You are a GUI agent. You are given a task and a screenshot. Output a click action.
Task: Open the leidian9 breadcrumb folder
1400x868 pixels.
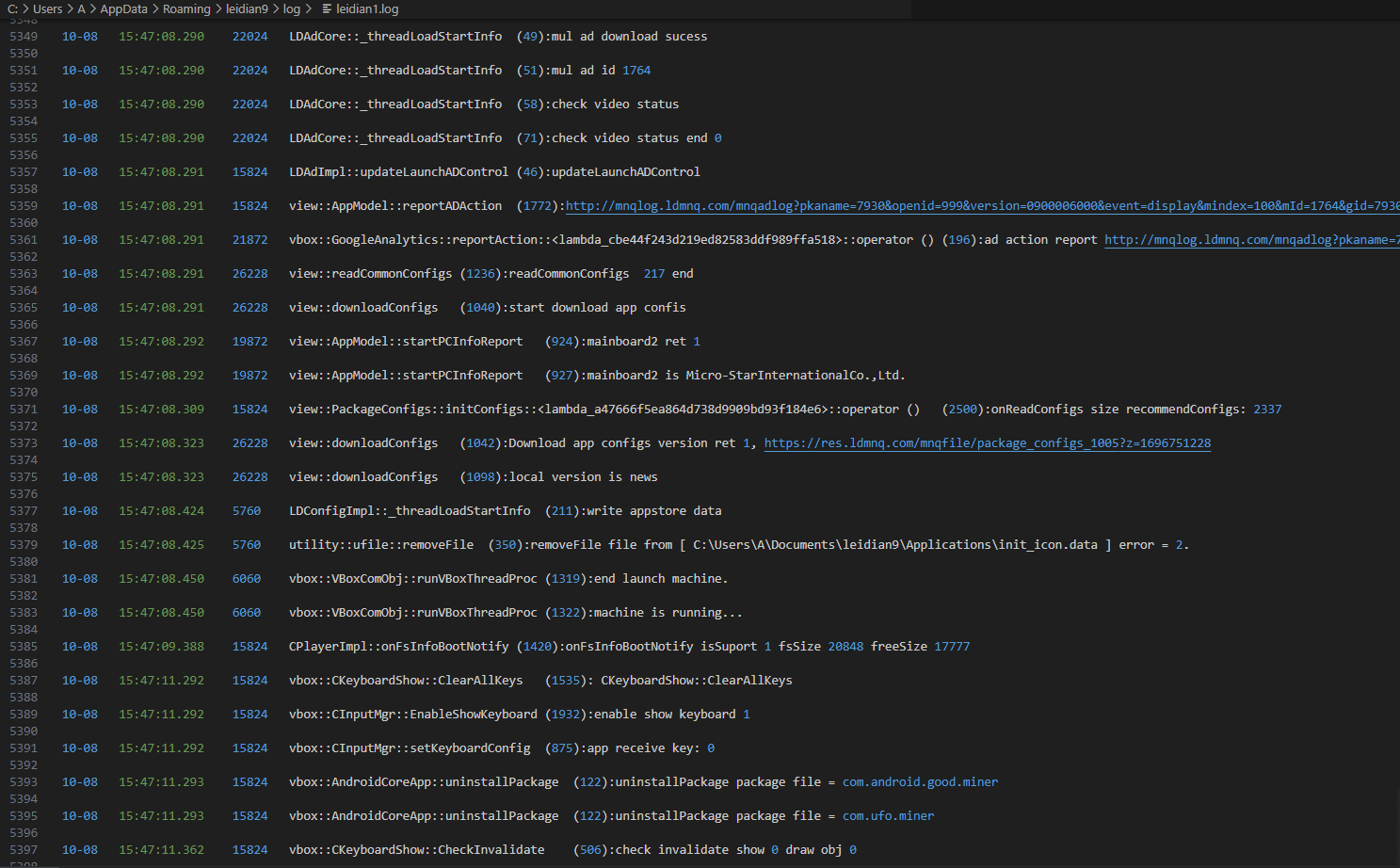coord(247,9)
